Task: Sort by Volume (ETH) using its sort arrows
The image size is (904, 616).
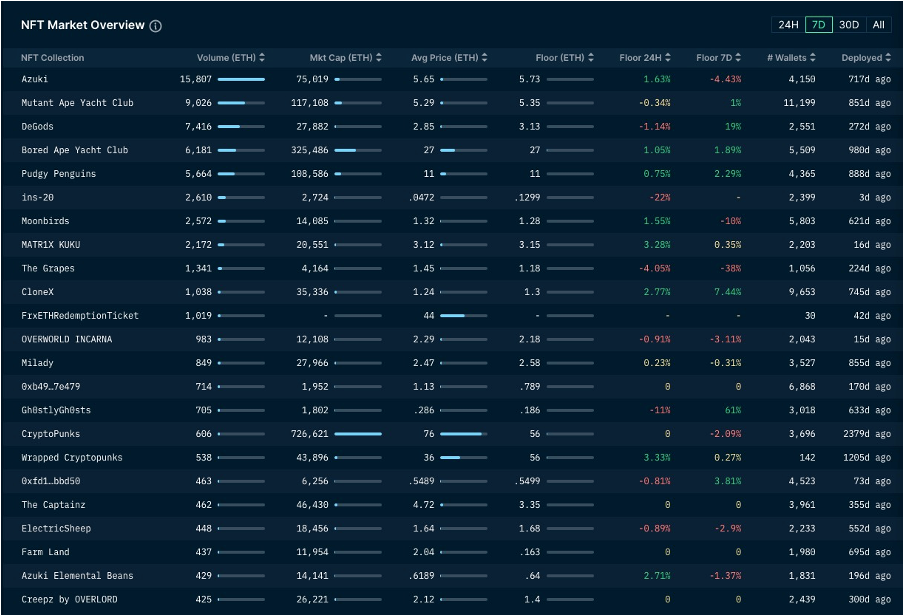Action: coord(262,58)
